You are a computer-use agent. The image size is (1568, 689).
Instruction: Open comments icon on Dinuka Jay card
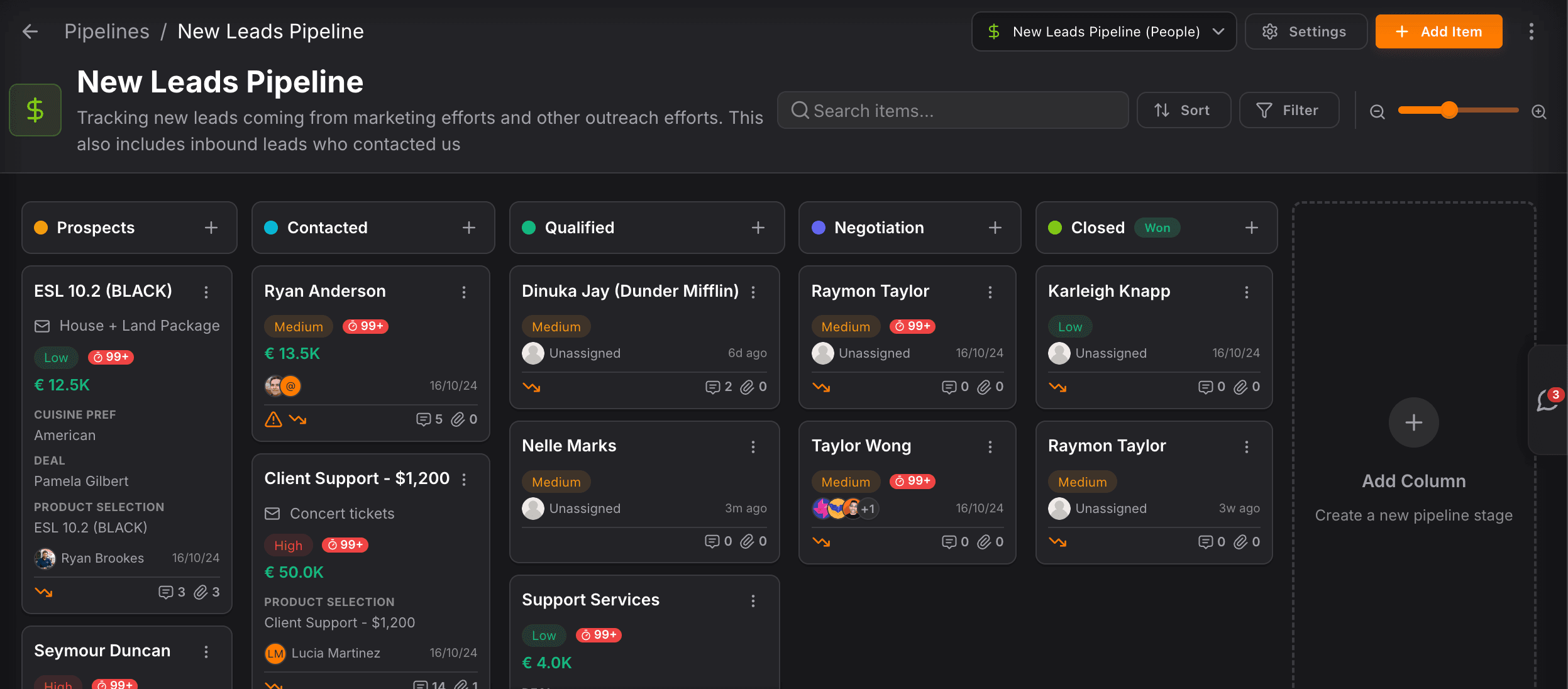click(712, 387)
